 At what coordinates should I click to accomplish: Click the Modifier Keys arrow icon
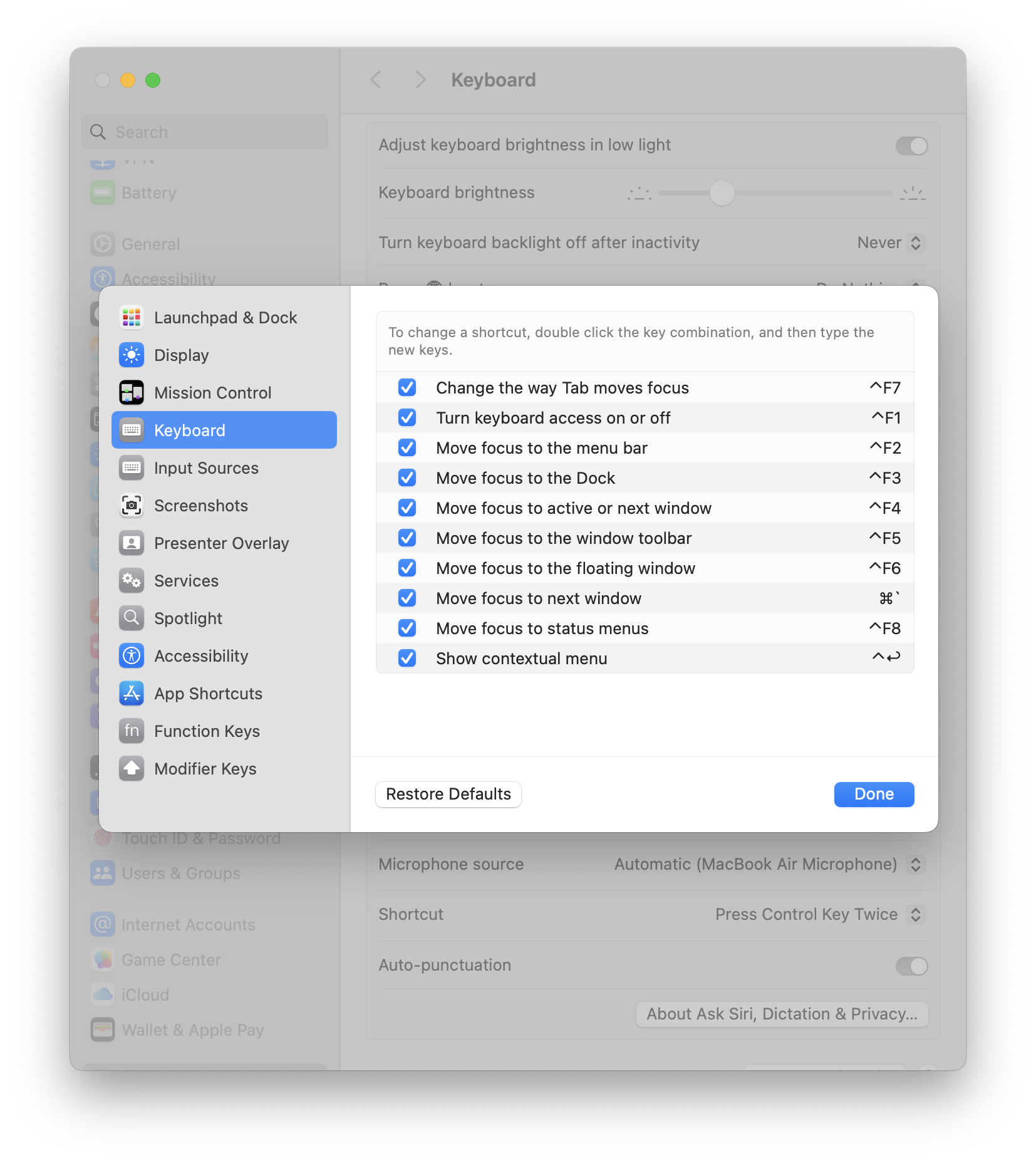point(132,769)
